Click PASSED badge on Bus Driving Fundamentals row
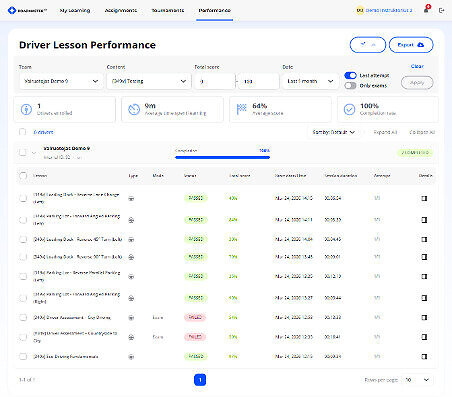 pos(196,357)
